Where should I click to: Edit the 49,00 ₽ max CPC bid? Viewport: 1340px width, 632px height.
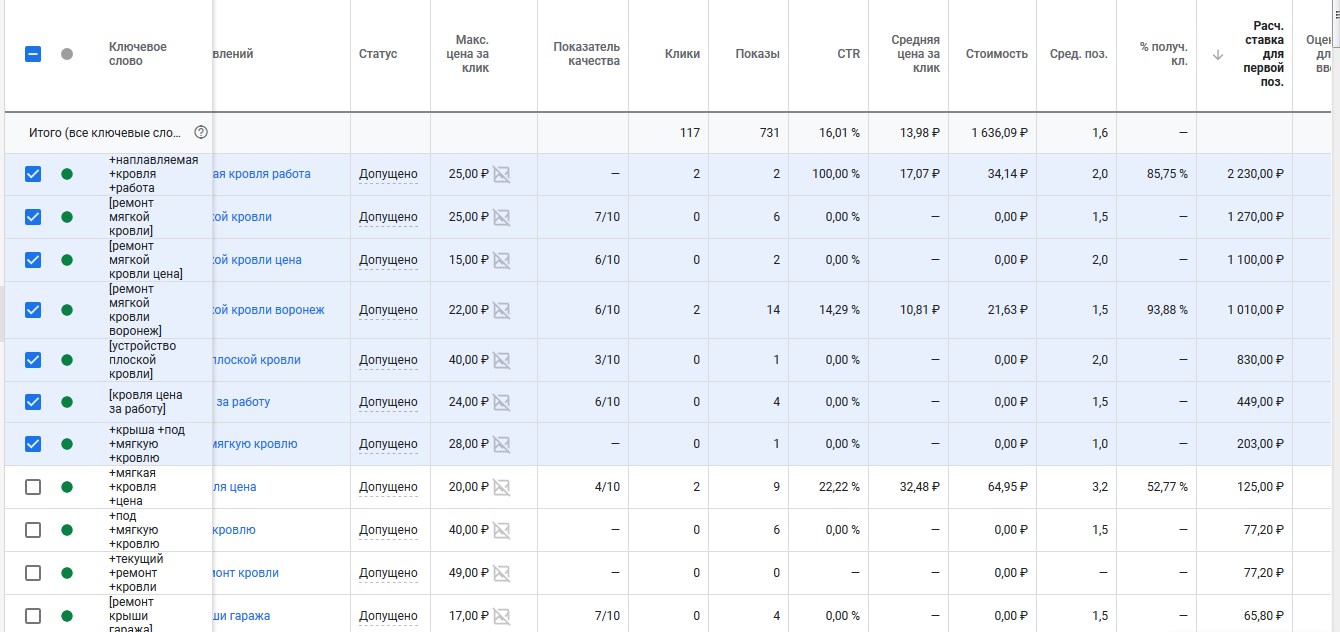[x=469, y=573]
